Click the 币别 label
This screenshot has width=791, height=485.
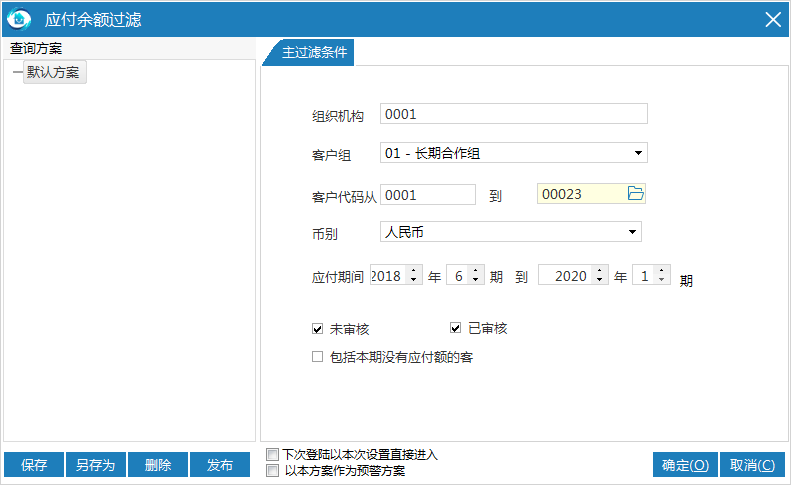click(325, 234)
